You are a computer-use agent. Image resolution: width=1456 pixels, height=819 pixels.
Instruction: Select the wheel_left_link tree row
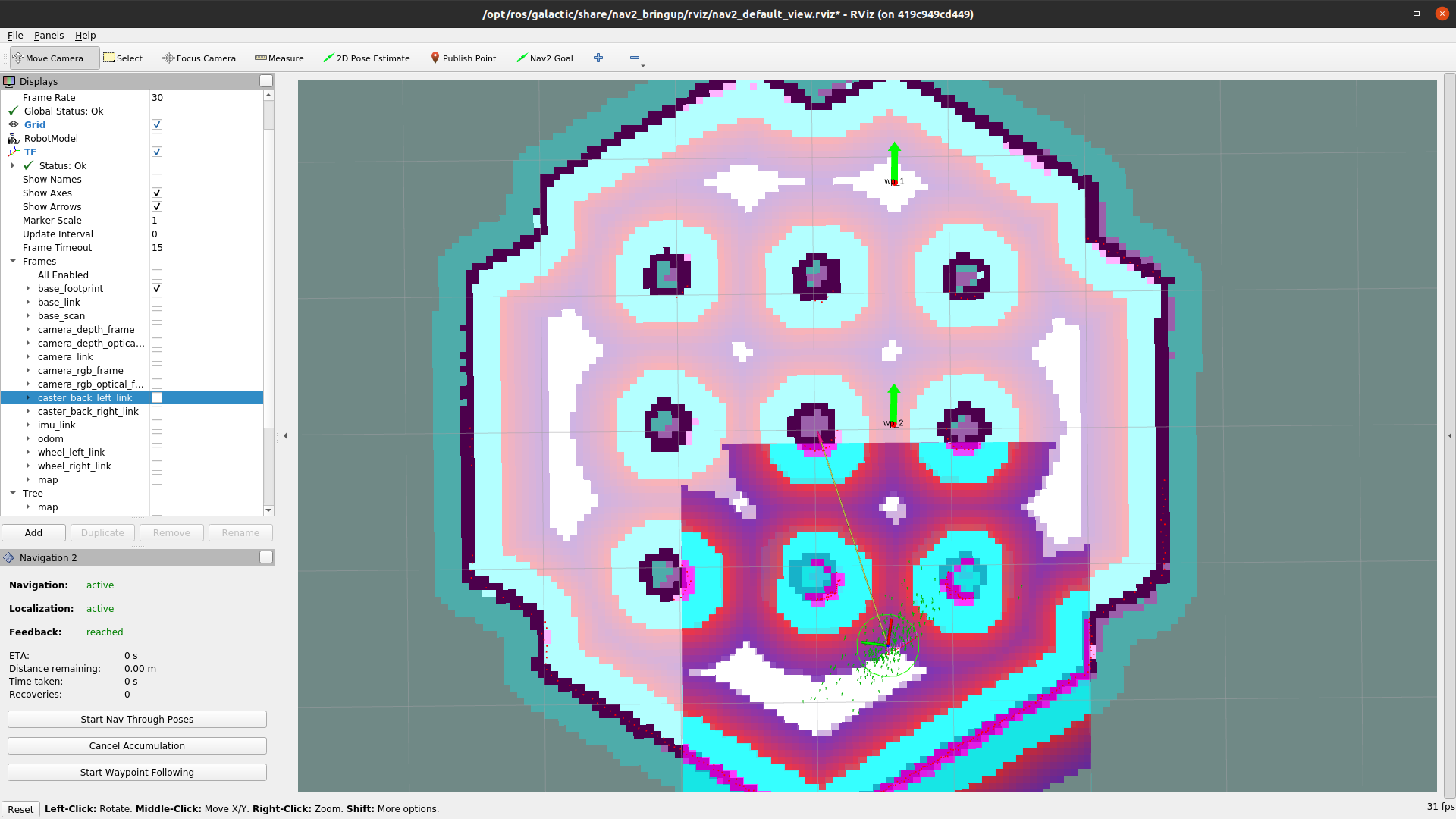click(132, 452)
